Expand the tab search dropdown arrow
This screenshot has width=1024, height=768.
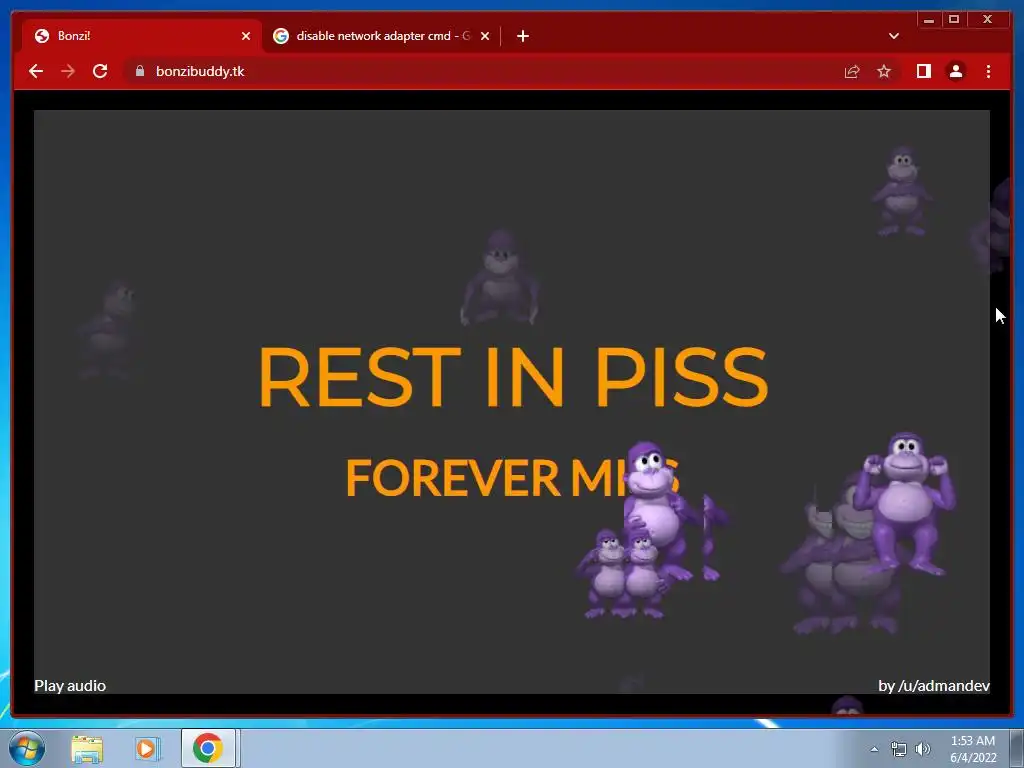coord(893,36)
